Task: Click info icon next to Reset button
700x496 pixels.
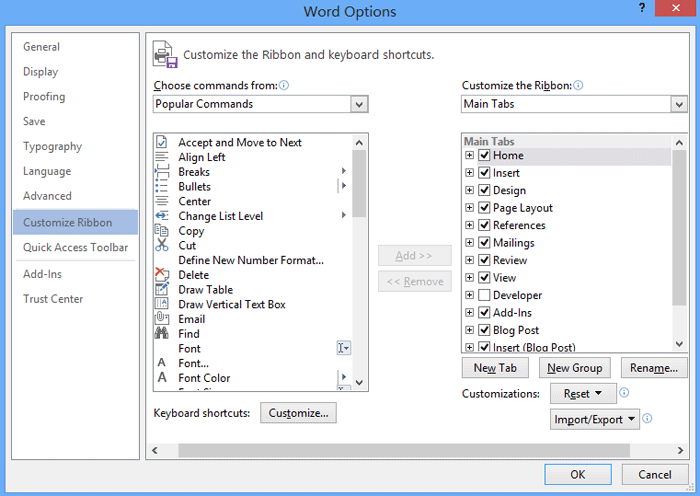Action: (625, 392)
